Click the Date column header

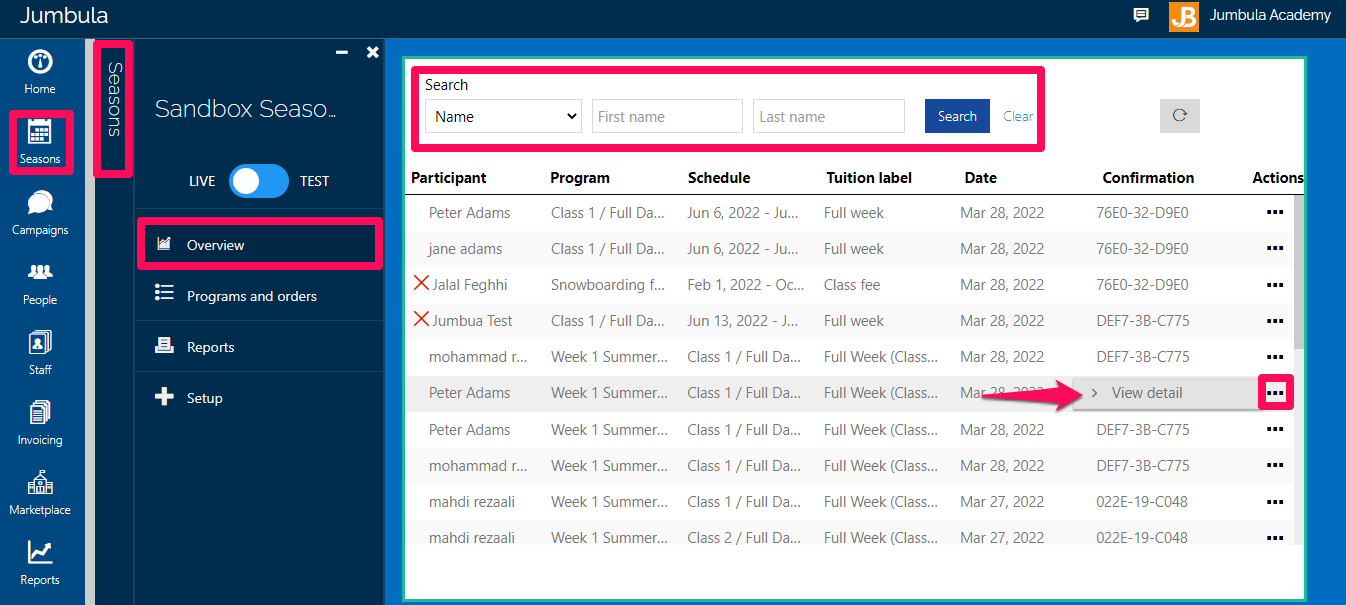[x=981, y=178]
